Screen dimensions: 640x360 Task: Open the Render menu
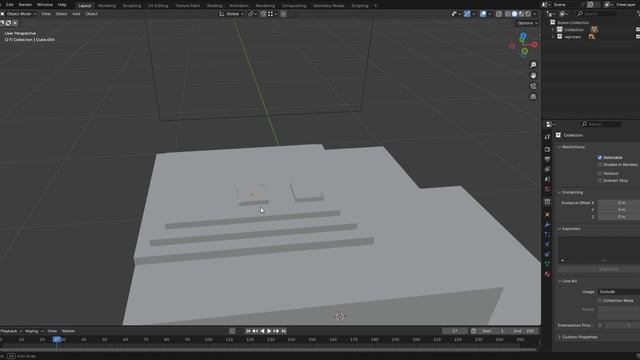25,5
